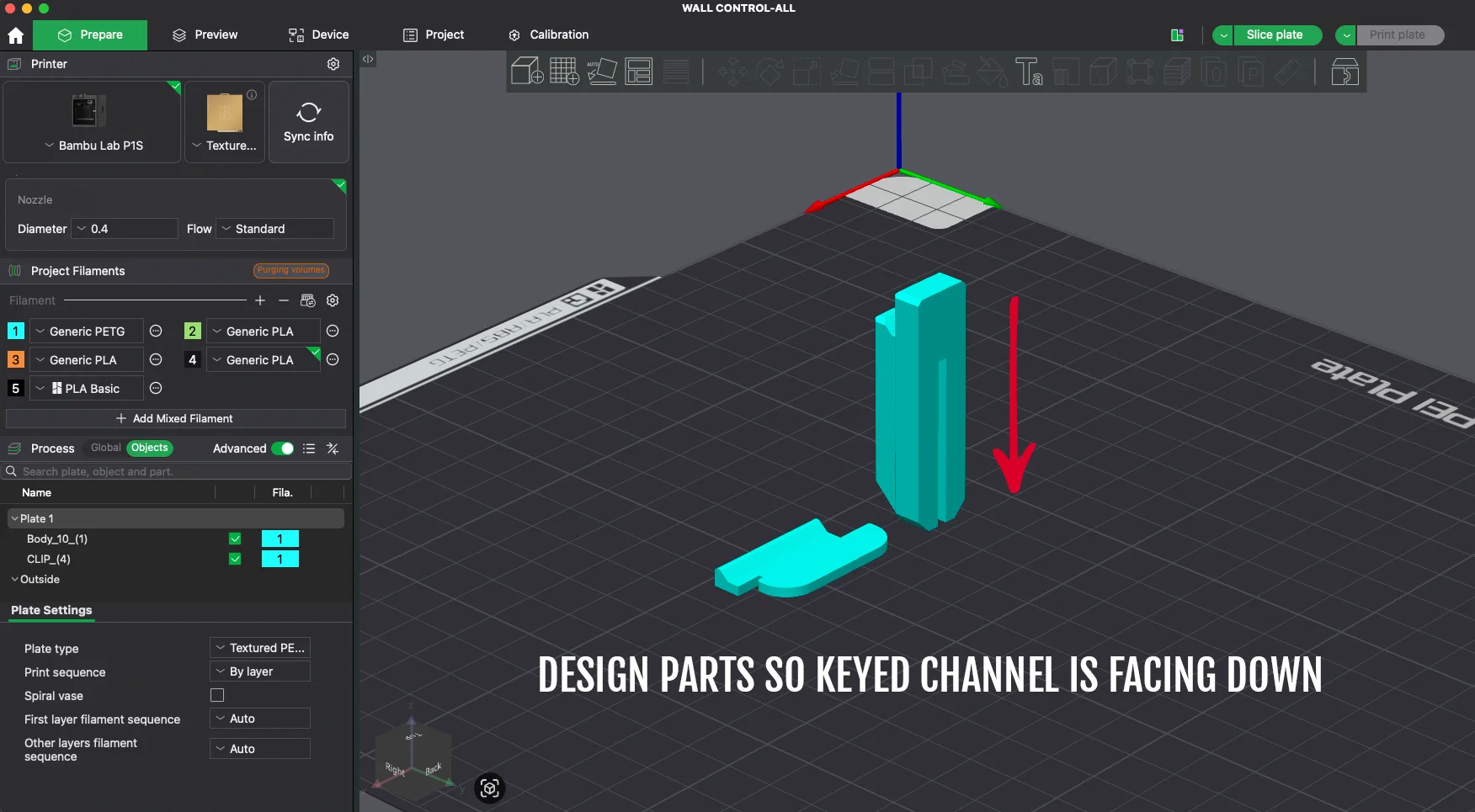Click the Auto orient toolbar icon
The width and height of the screenshot is (1475, 812).
pyautogui.click(x=601, y=72)
